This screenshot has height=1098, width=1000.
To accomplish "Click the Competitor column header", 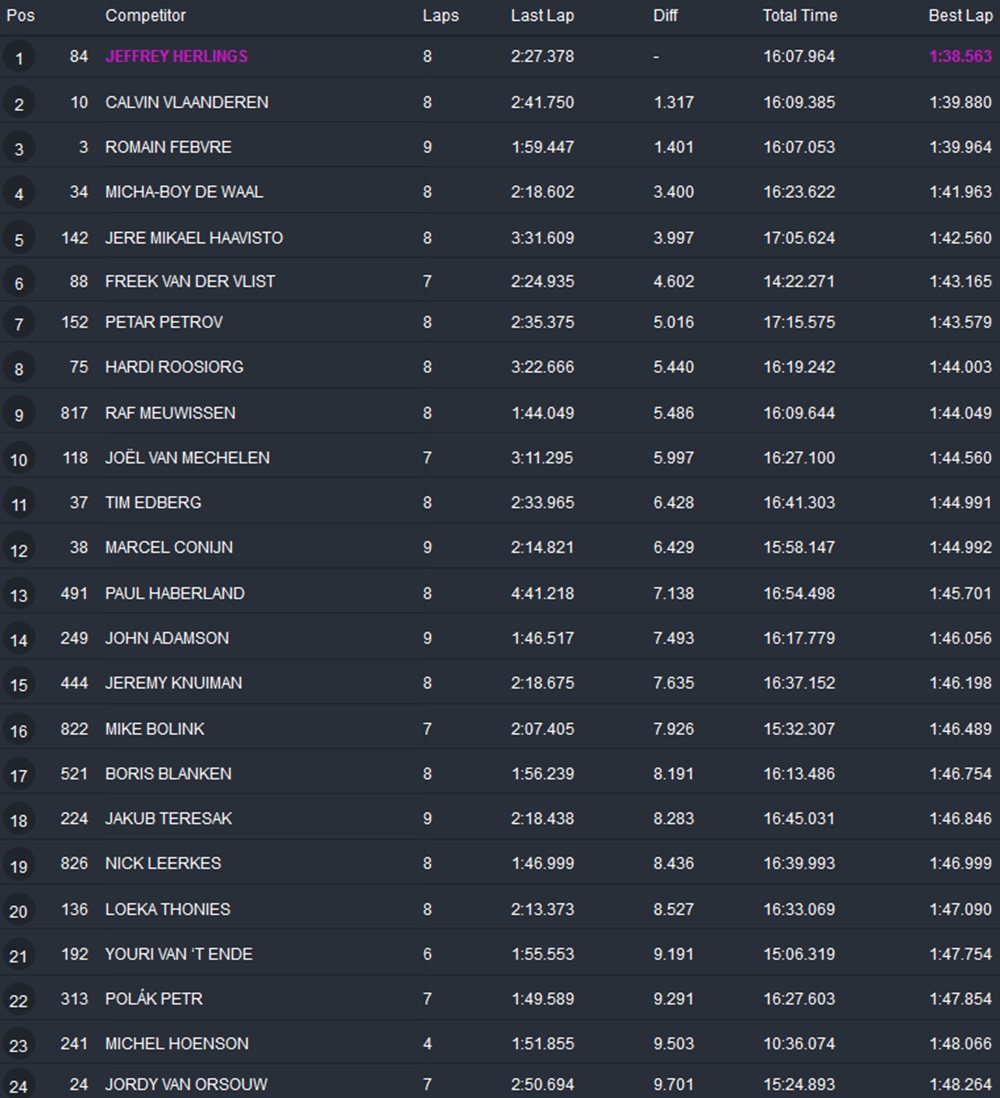I will tap(145, 15).
